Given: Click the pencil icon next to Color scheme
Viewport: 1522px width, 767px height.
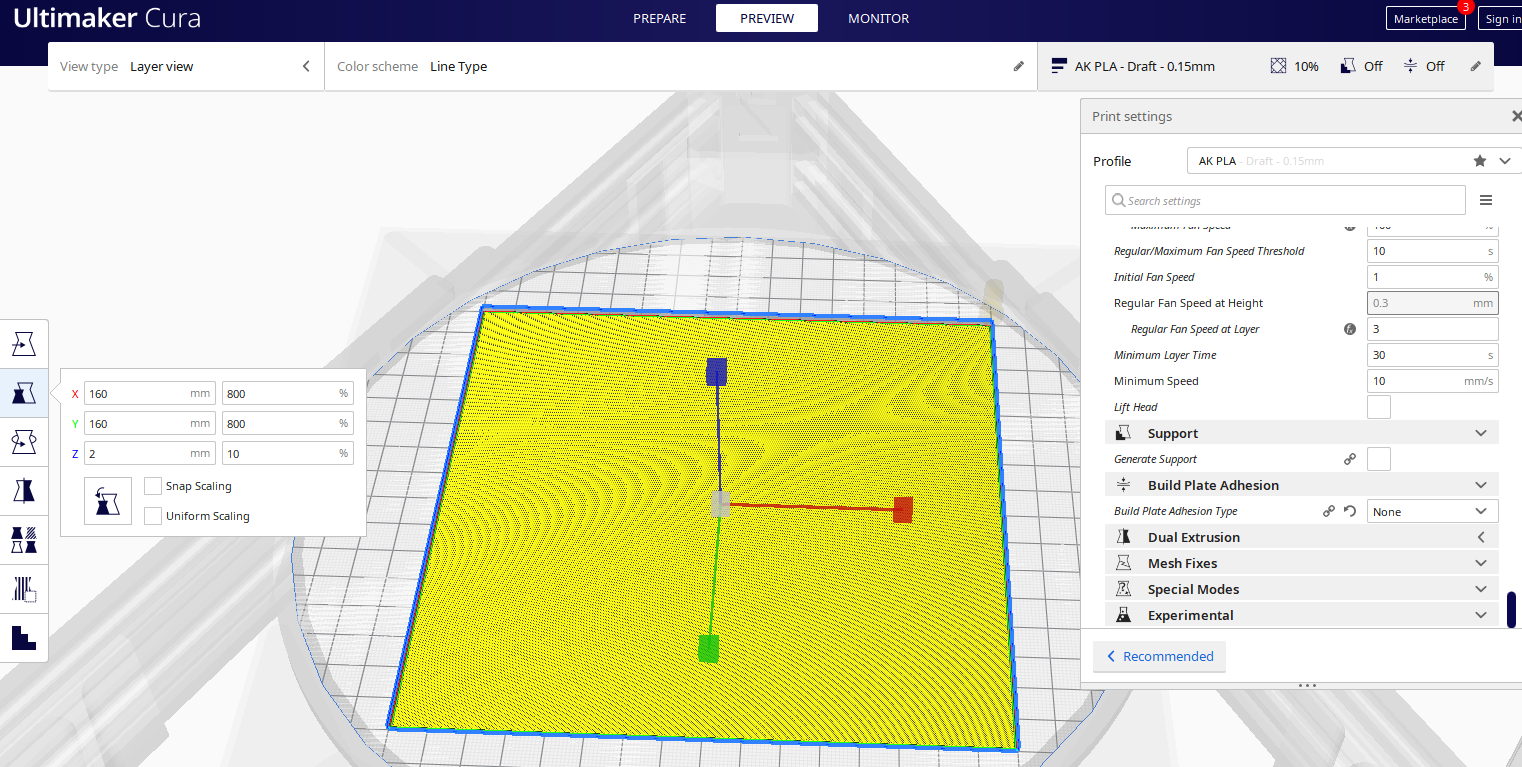Looking at the screenshot, I should (1019, 66).
